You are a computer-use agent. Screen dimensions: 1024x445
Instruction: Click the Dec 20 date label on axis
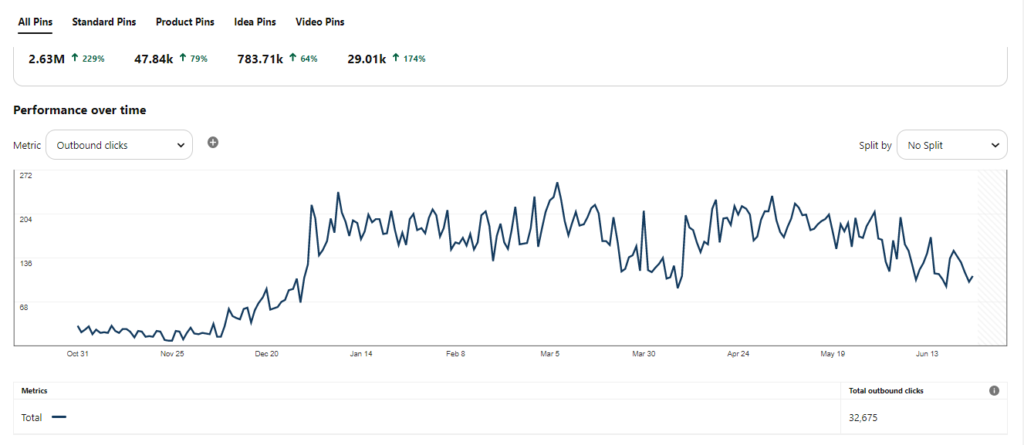[x=267, y=354]
